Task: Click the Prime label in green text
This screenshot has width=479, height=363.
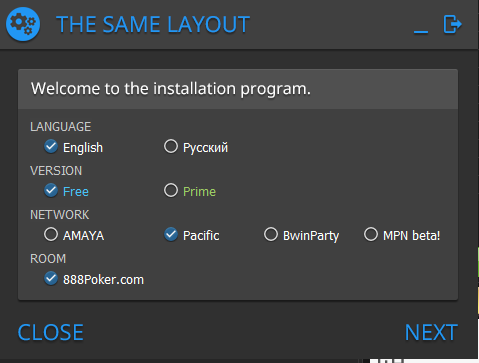Action: point(199,192)
